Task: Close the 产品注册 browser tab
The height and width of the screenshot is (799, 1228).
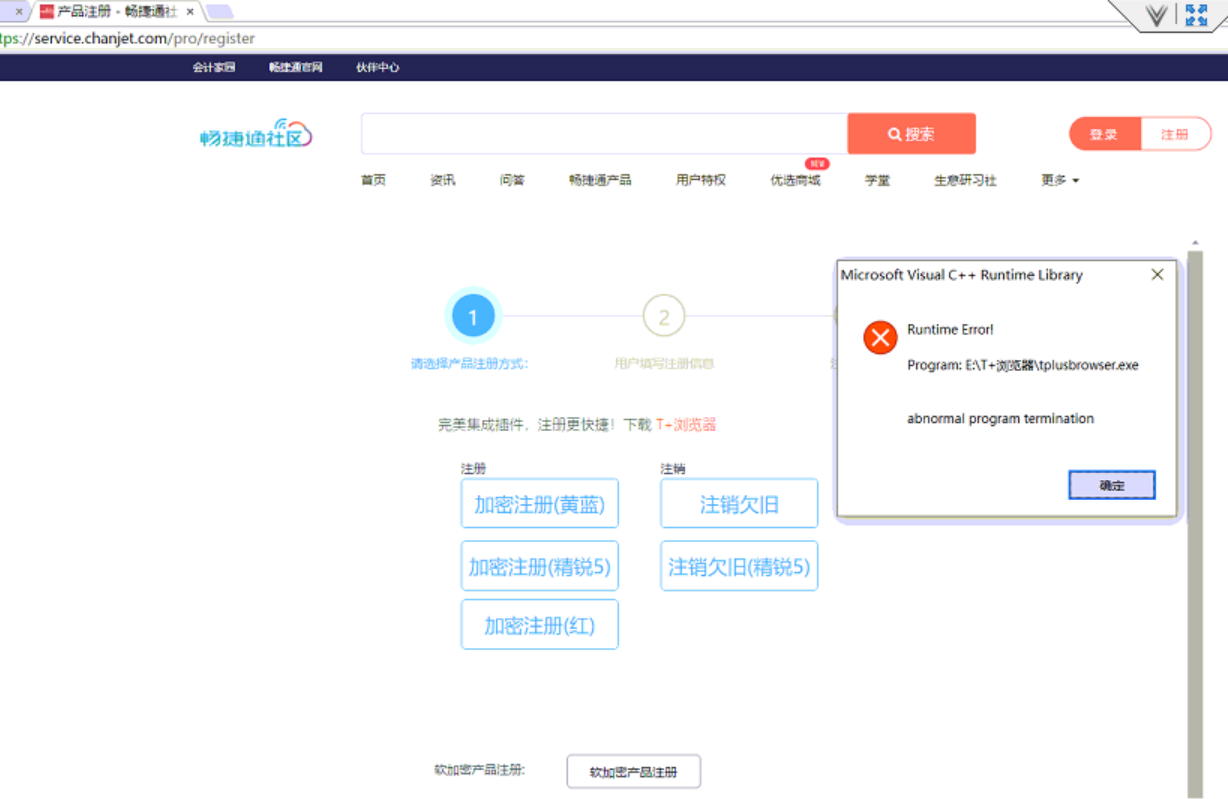Action: pyautogui.click(x=190, y=12)
